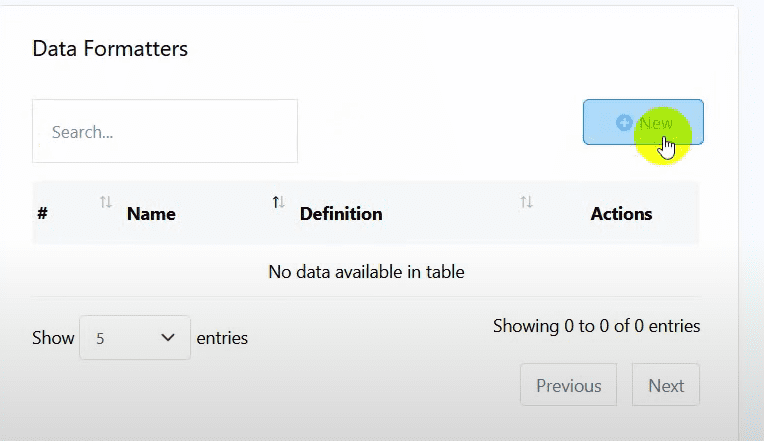
Task: Click the 'No data available in table' row
Action: 366,271
